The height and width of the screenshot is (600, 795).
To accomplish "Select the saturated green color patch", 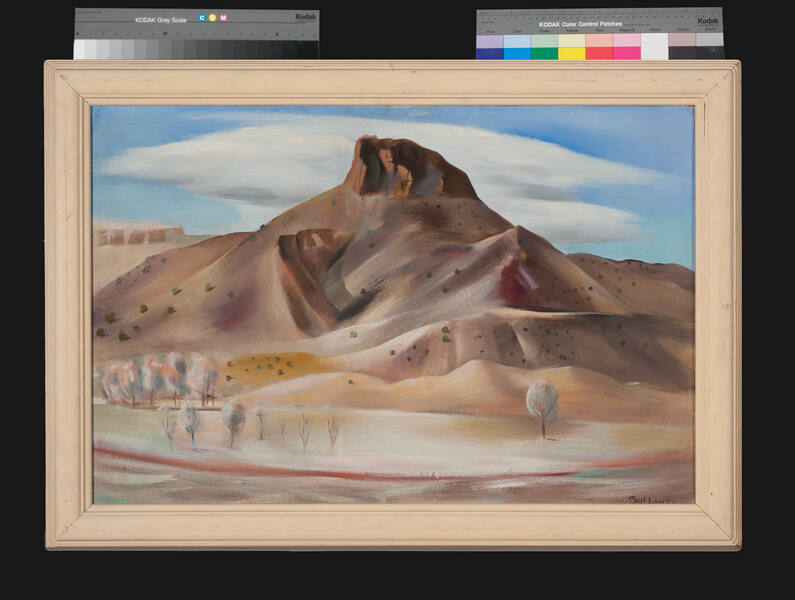I will click(x=545, y=54).
